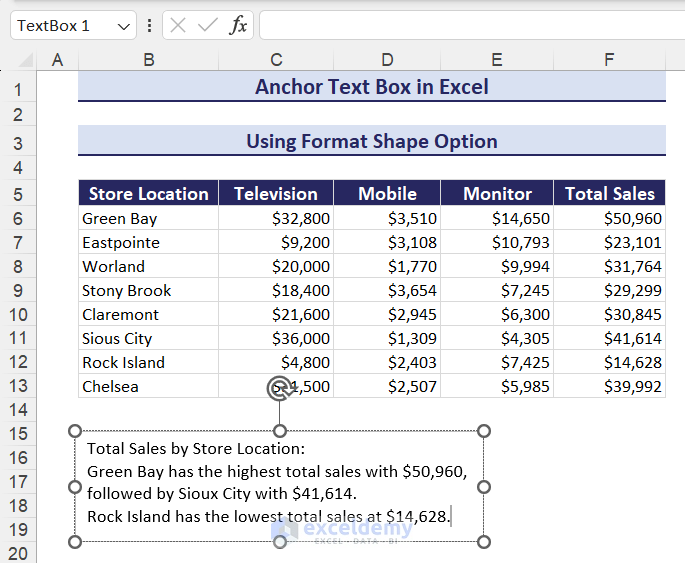
Task: Select the Green Bay cell
Action: (x=149, y=218)
